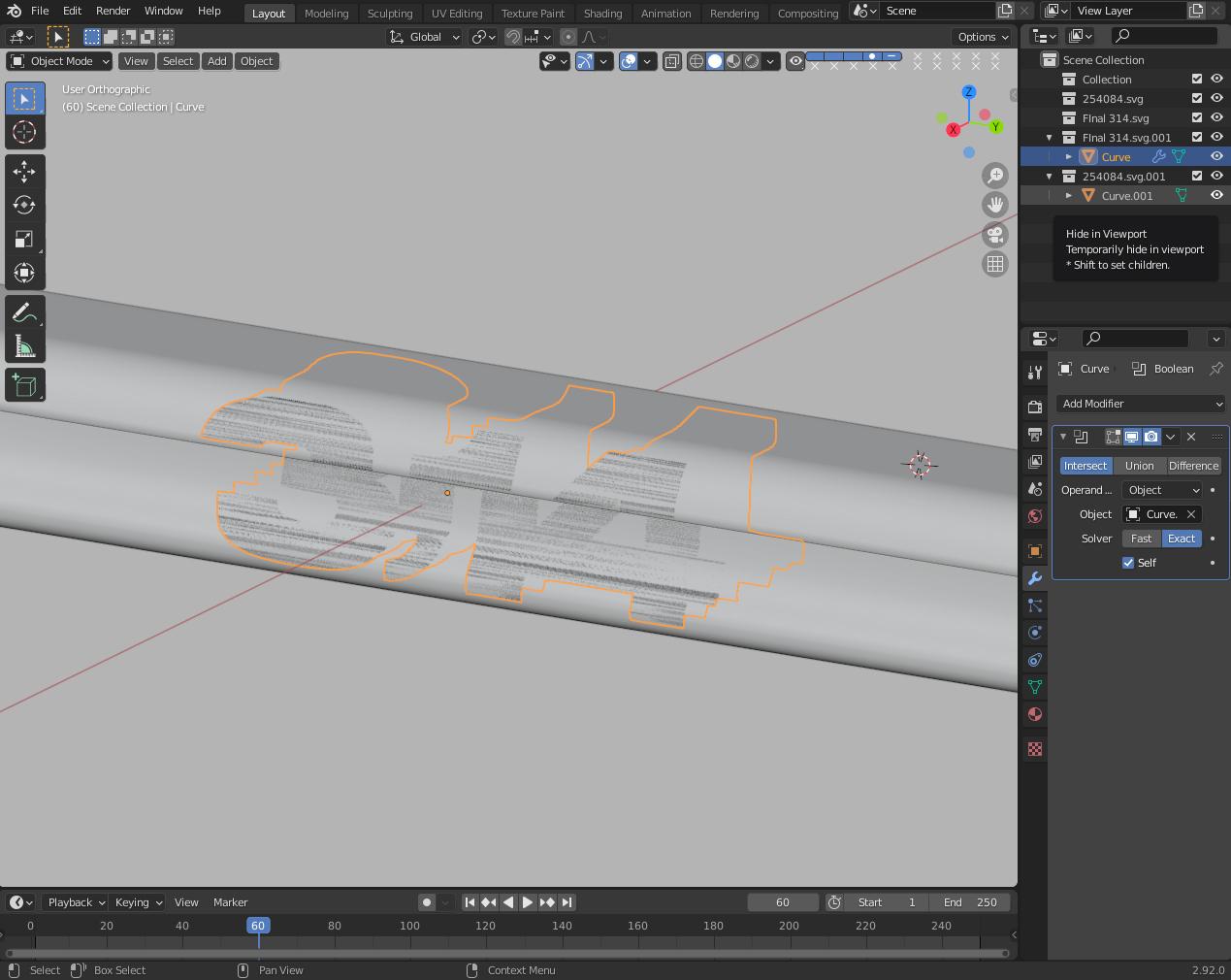Open the Operand Type Object dropdown
This screenshot has height=980, width=1231.
1162,490
